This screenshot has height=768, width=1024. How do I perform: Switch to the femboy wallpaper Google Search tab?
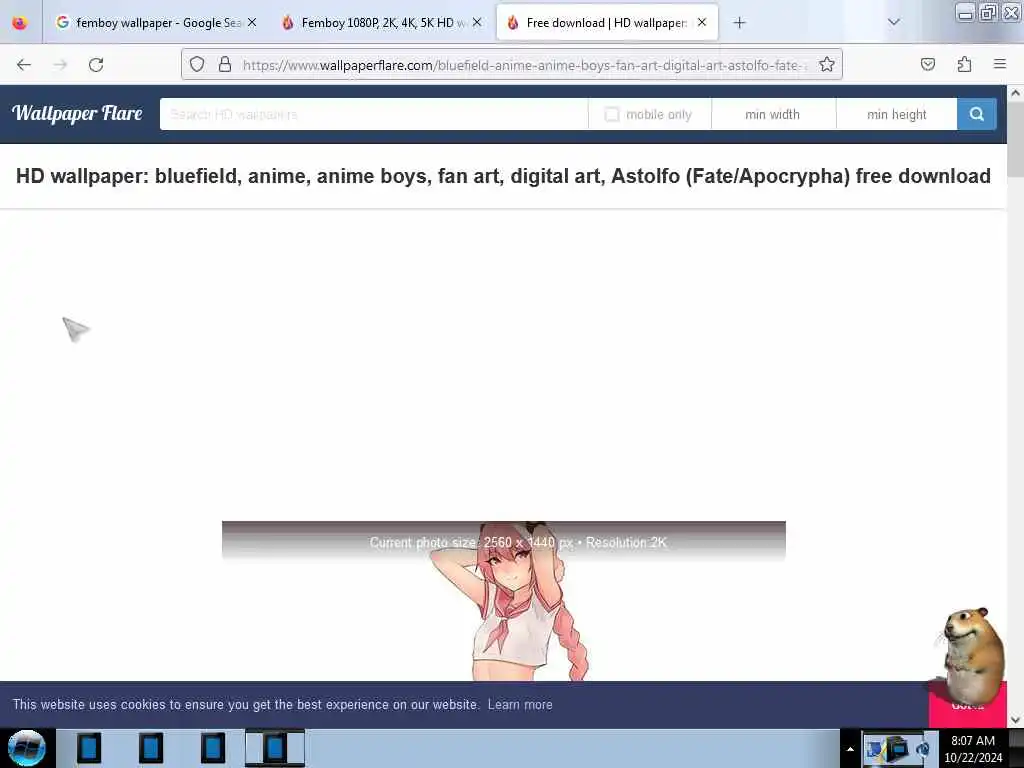coord(156,23)
